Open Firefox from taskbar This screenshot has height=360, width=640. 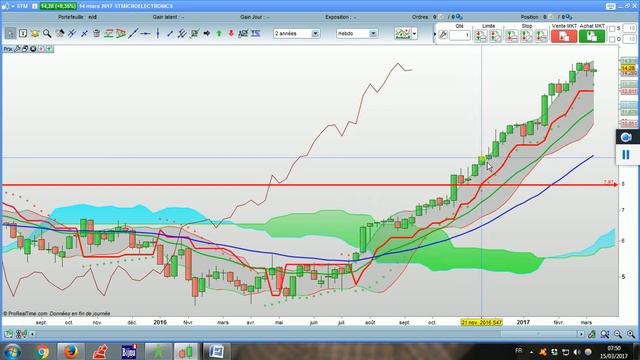[x=71, y=352]
